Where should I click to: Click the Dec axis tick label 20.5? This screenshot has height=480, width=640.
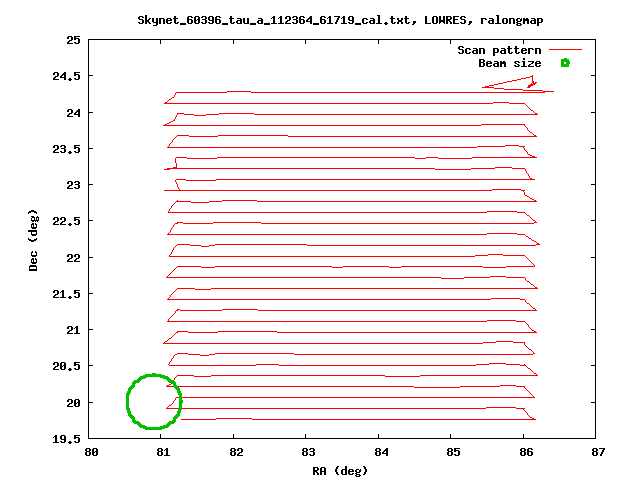tap(66, 366)
